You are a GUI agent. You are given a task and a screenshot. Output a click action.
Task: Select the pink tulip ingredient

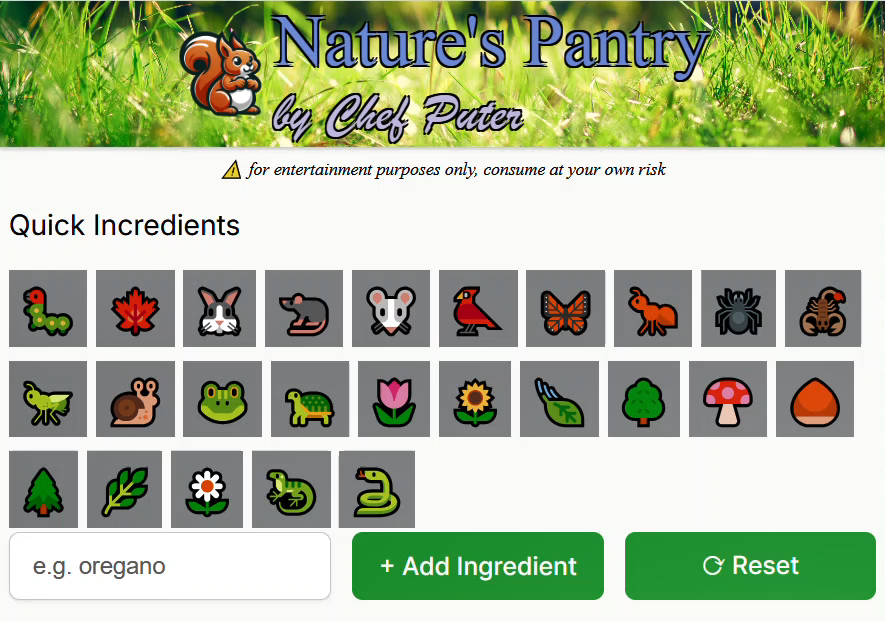coord(394,399)
